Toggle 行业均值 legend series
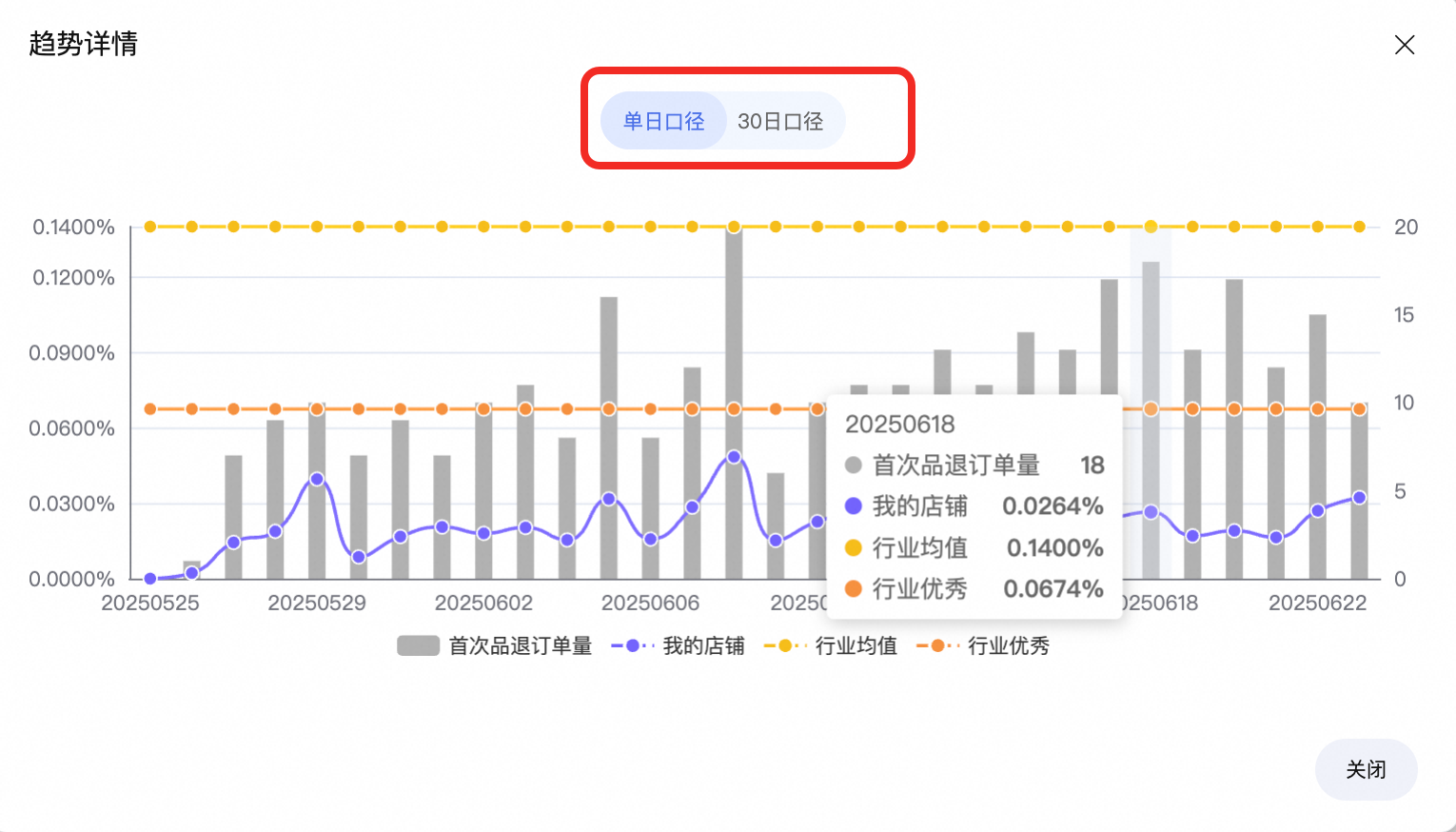This screenshot has height=832, width=1456. (830, 646)
